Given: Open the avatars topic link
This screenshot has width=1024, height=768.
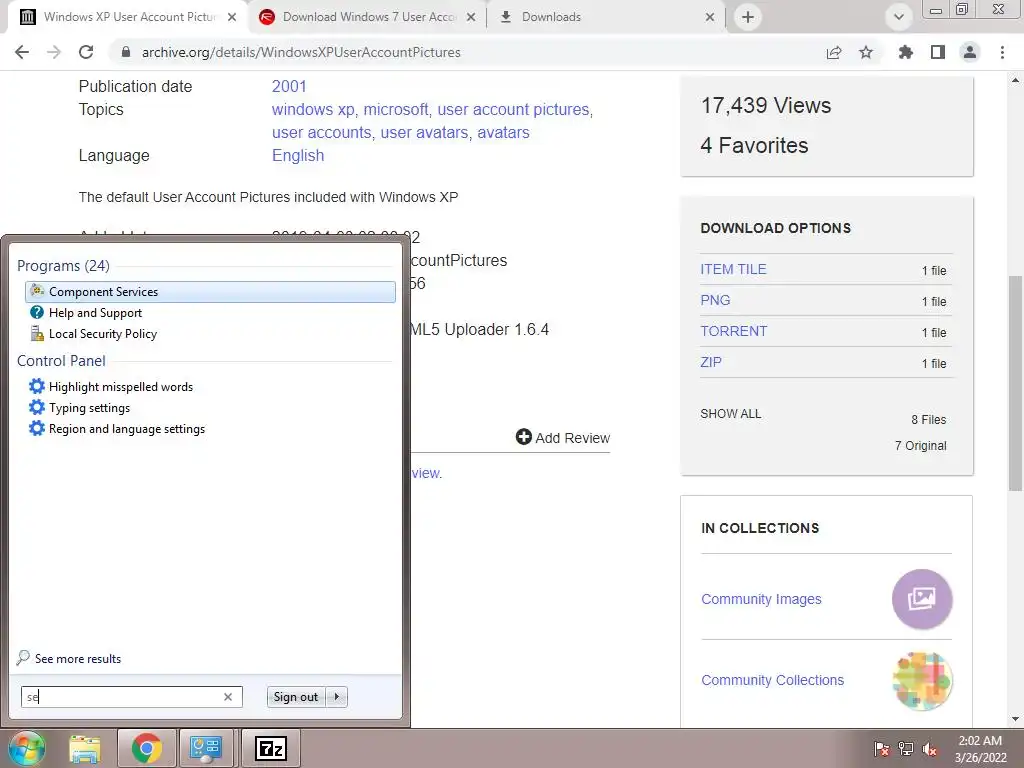Looking at the screenshot, I should pos(503,133).
